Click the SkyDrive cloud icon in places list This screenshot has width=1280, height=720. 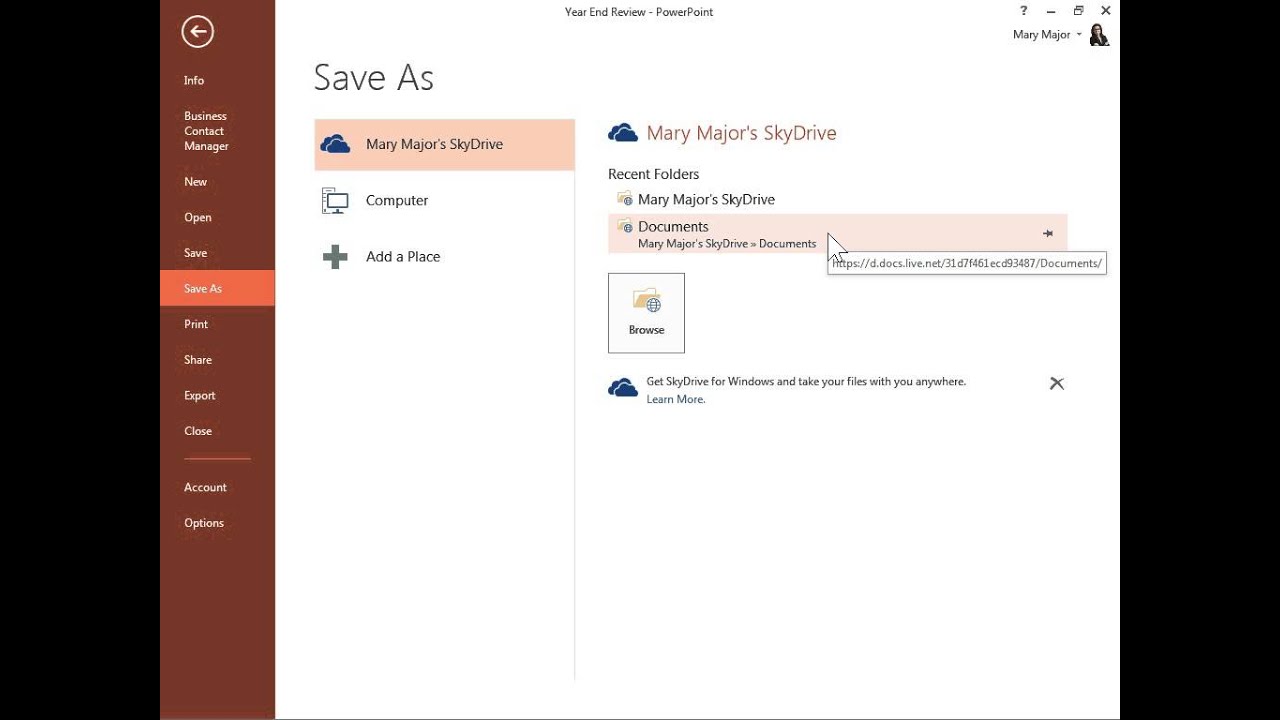click(336, 144)
